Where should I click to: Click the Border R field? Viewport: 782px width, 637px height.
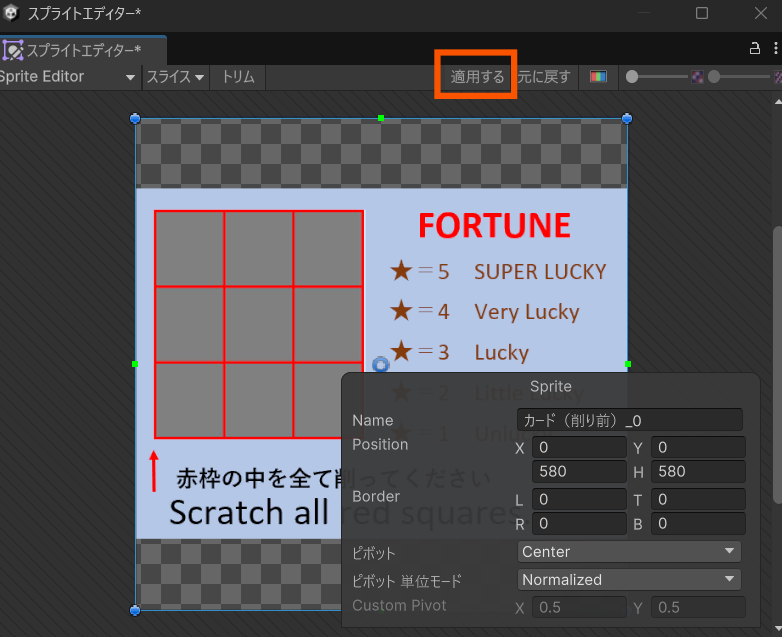point(579,523)
